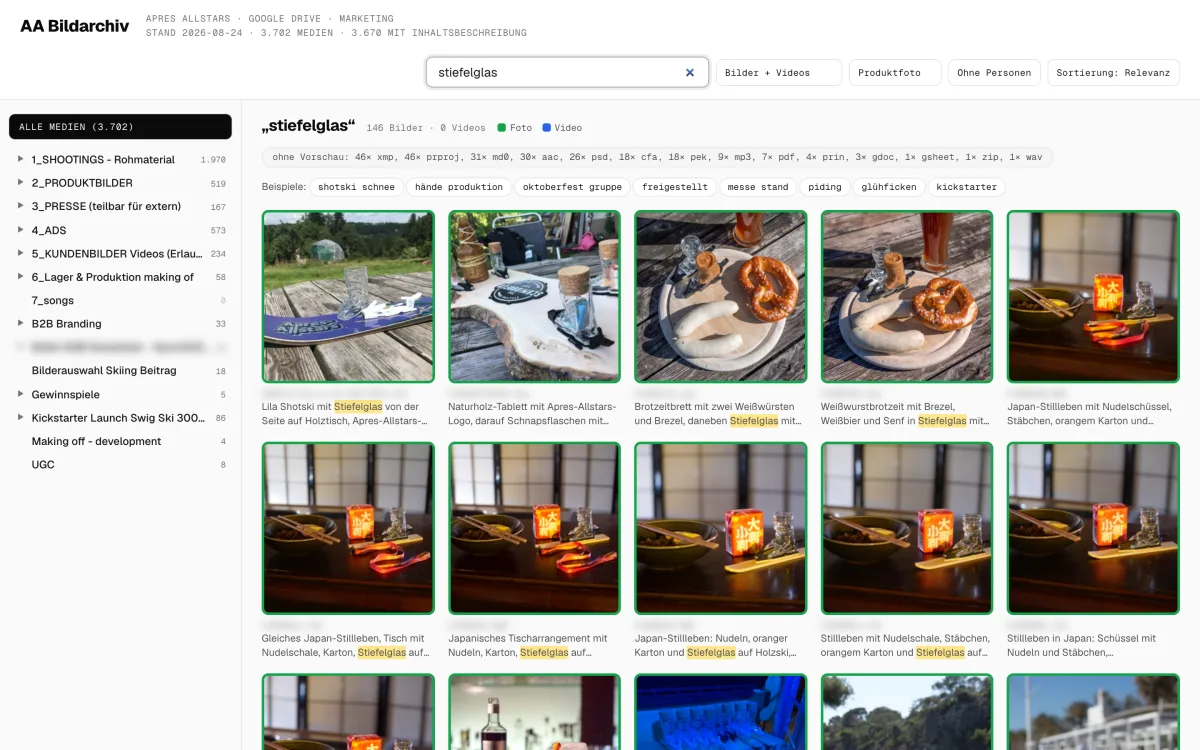Open the Weißwurstbrotzeit mit Brezel thumbnail

[907, 296]
